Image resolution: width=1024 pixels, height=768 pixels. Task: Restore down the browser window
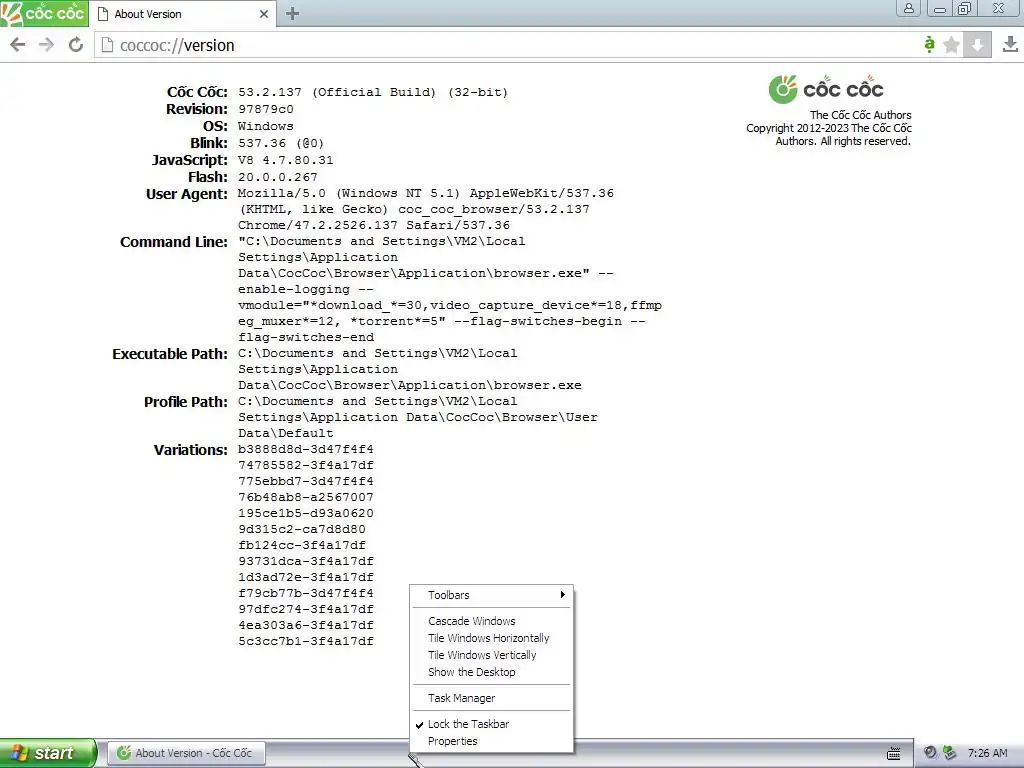(x=965, y=8)
